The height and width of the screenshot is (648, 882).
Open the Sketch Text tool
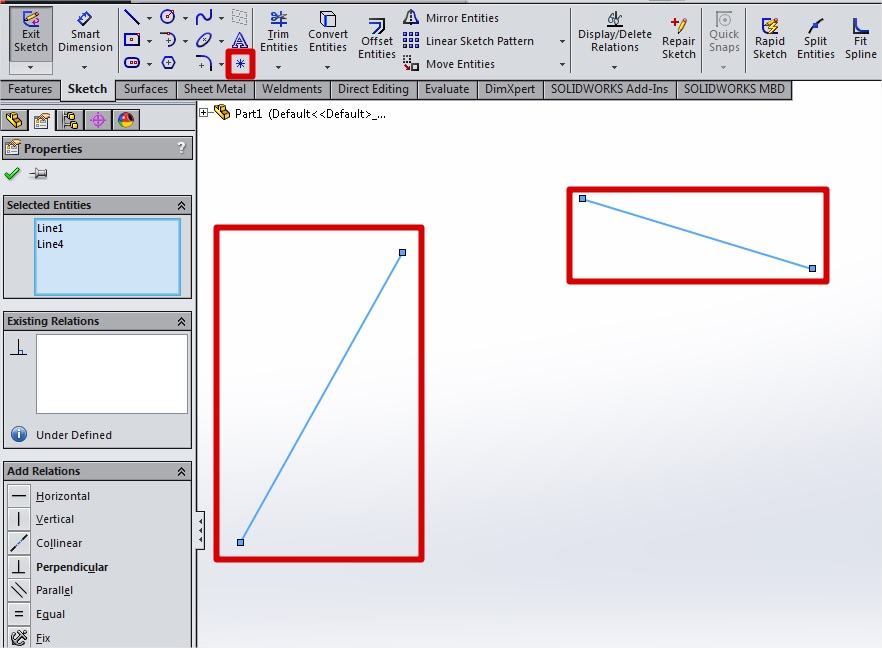coord(240,40)
